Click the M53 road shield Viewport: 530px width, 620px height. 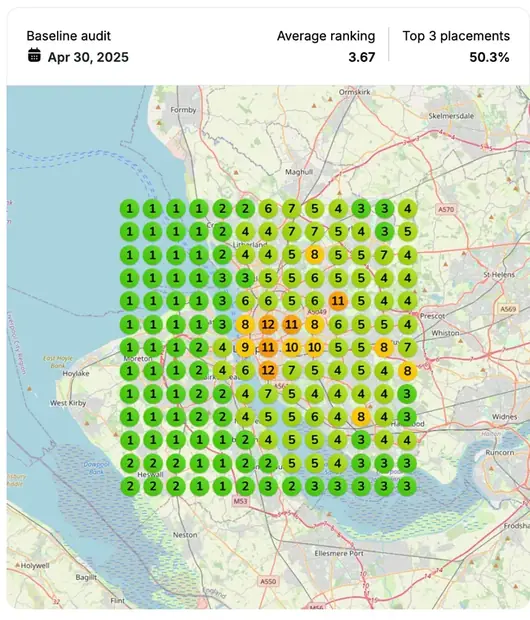coord(240,501)
